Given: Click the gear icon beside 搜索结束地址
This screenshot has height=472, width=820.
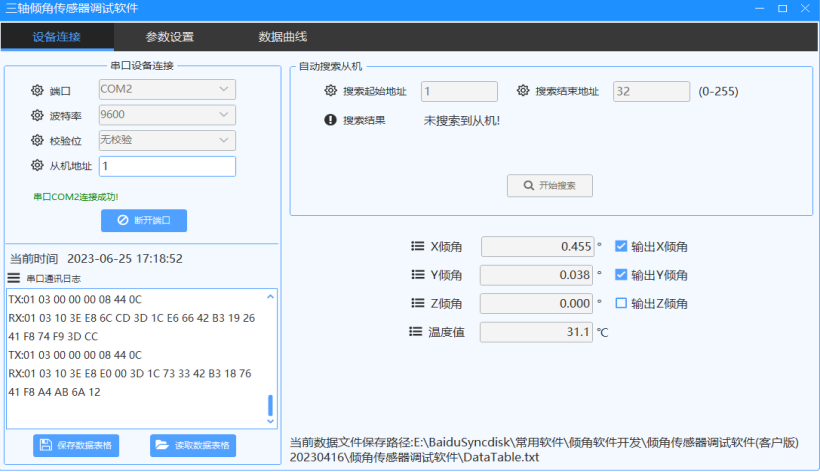Looking at the screenshot, I should (x=523, y=91).
